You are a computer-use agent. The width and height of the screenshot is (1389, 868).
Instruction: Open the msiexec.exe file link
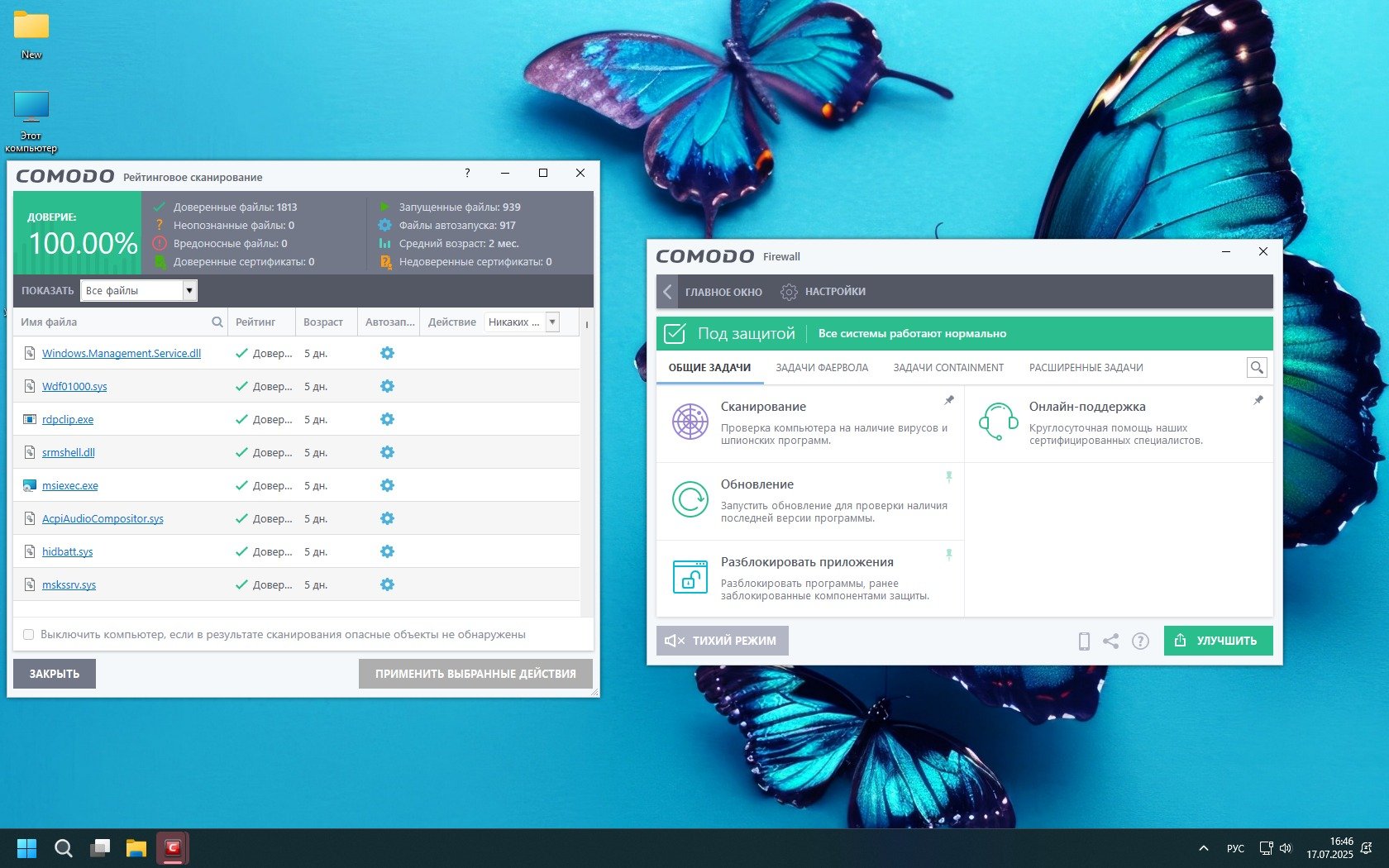pyautogui.click(x=70, y=486)
